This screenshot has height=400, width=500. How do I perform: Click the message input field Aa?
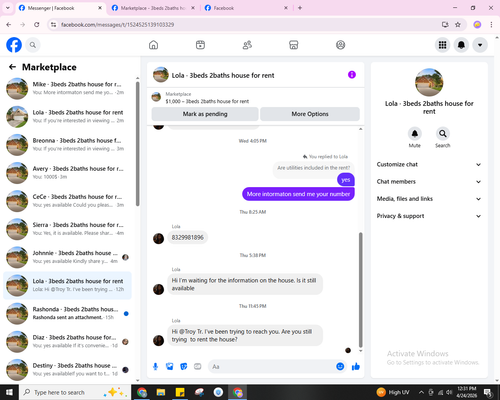tap(272, 367)
